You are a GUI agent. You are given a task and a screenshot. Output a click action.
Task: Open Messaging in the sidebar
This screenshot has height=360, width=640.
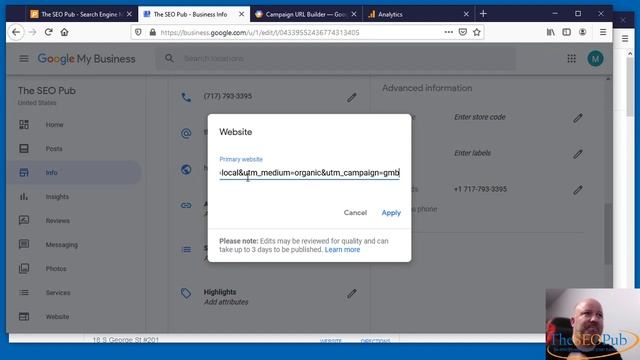coord(62,245)
